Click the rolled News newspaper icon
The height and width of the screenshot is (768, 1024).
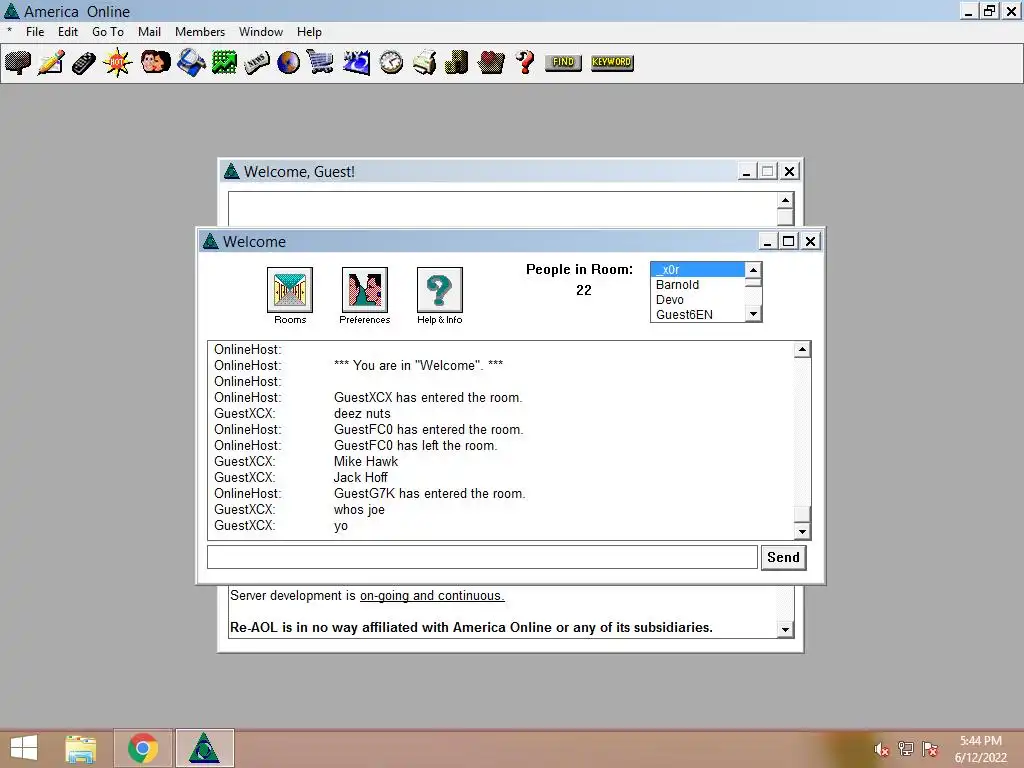[257, 63]
